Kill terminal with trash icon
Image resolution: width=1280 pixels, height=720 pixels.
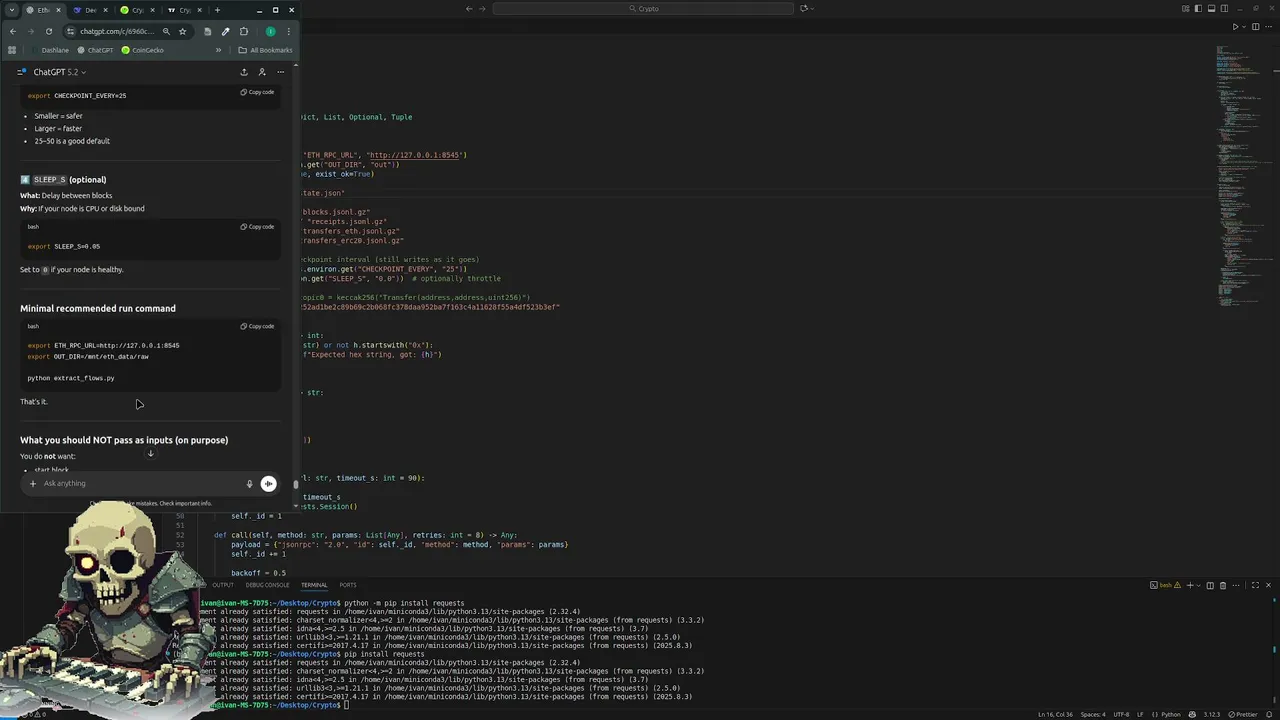click(1223, 585)
